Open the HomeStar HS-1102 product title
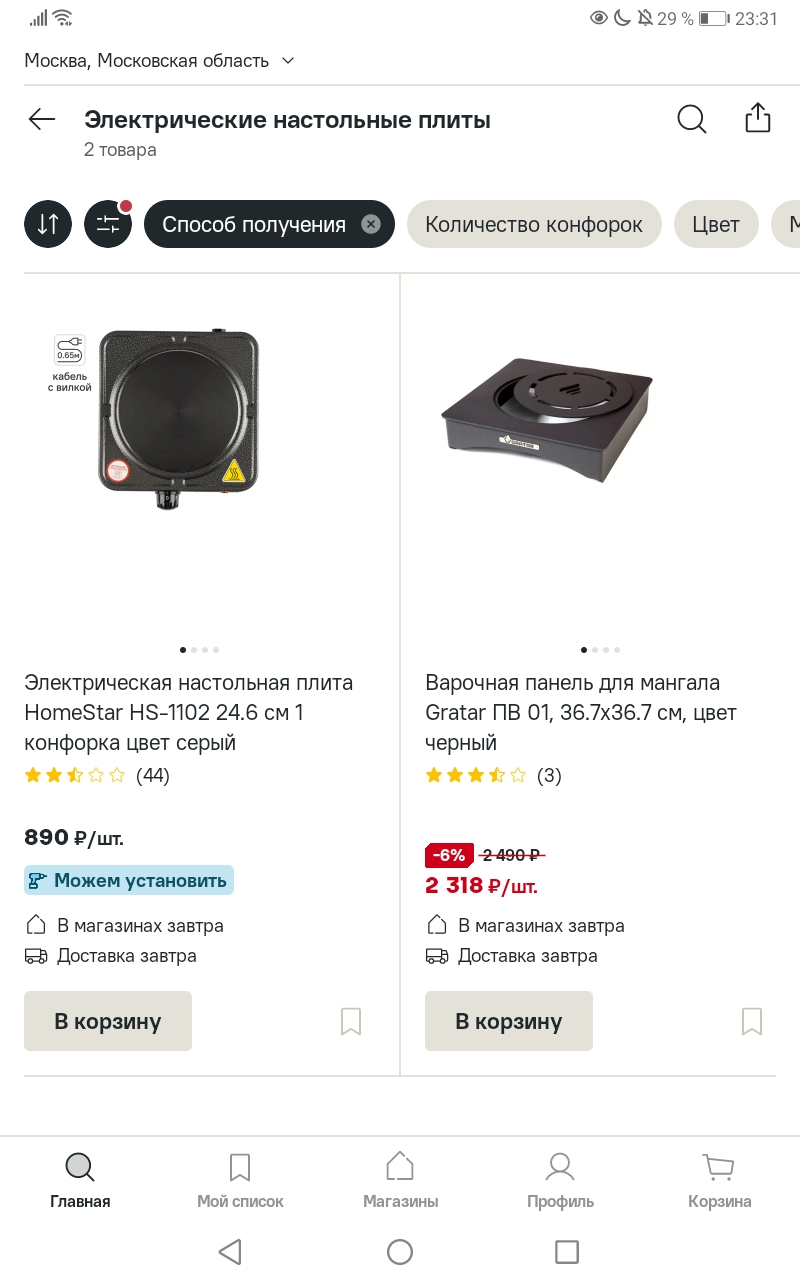This screenshot has height=1280, width=800. [x=190, y=712]
